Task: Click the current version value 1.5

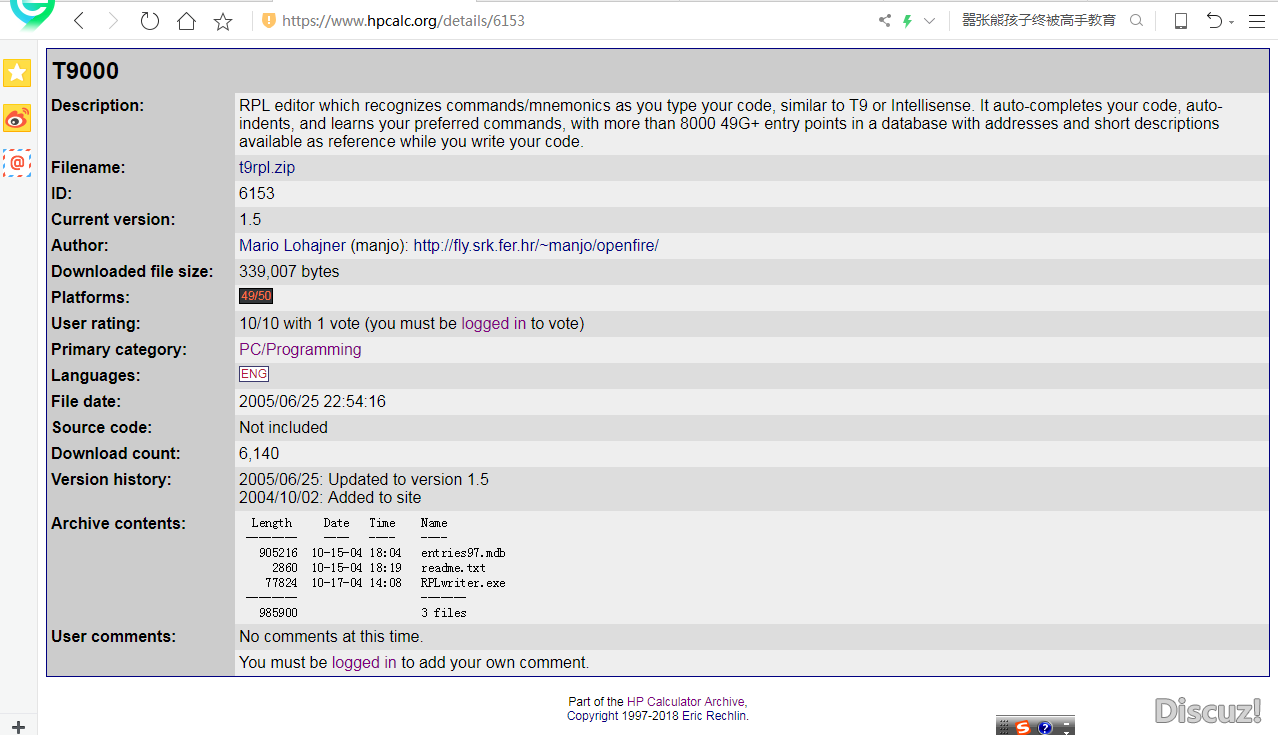Action: tap(250, 220)
